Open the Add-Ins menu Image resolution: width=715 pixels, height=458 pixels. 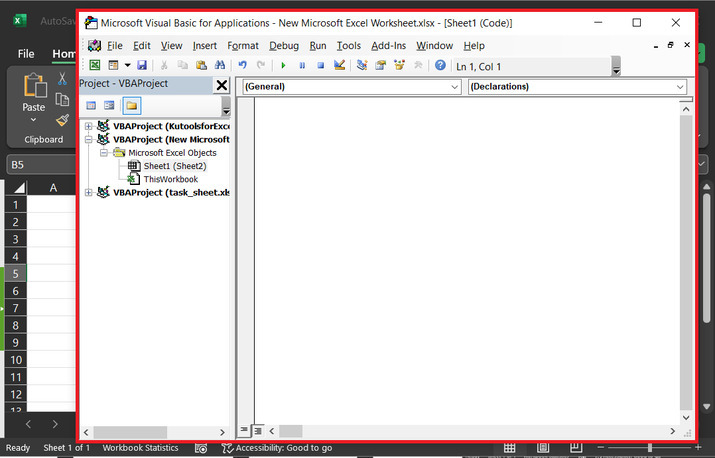pos(389,46)
